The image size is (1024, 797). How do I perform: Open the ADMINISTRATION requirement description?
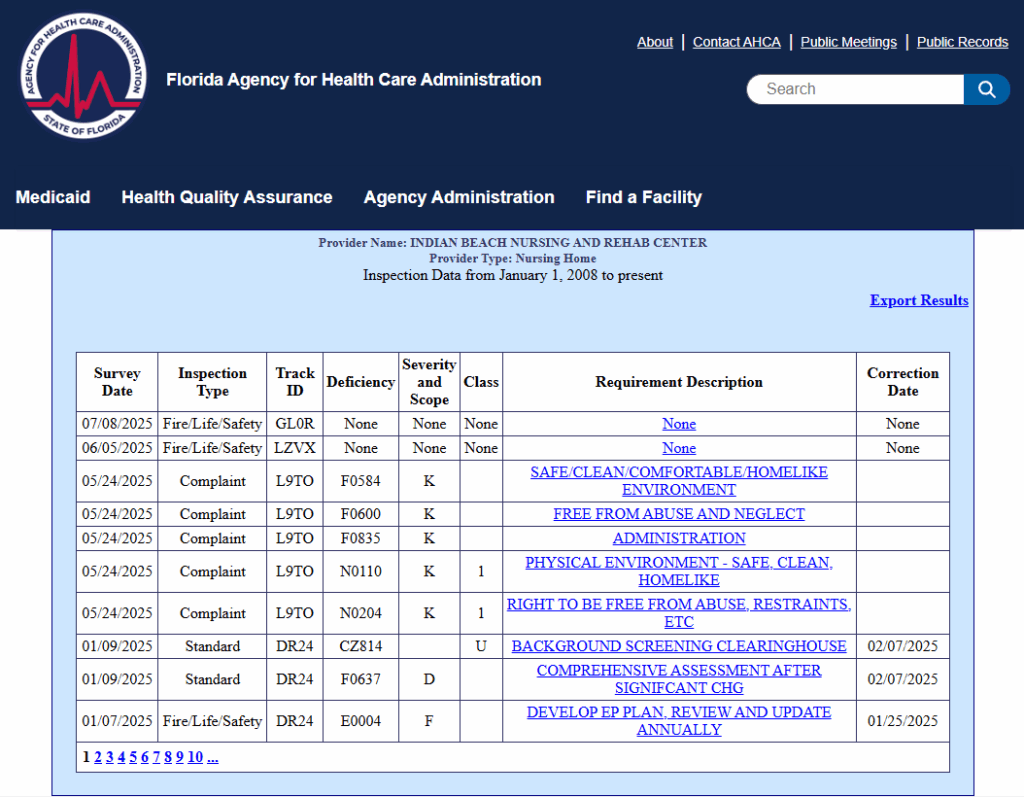679,538
